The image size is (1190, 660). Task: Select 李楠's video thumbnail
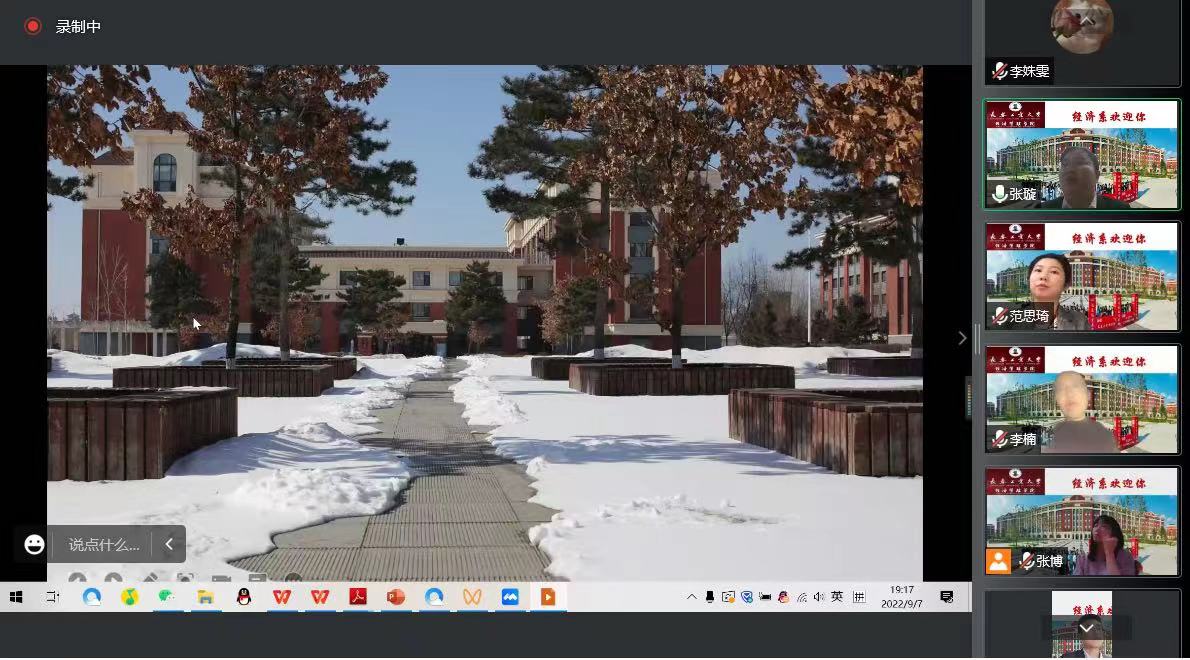(1081, 399)
